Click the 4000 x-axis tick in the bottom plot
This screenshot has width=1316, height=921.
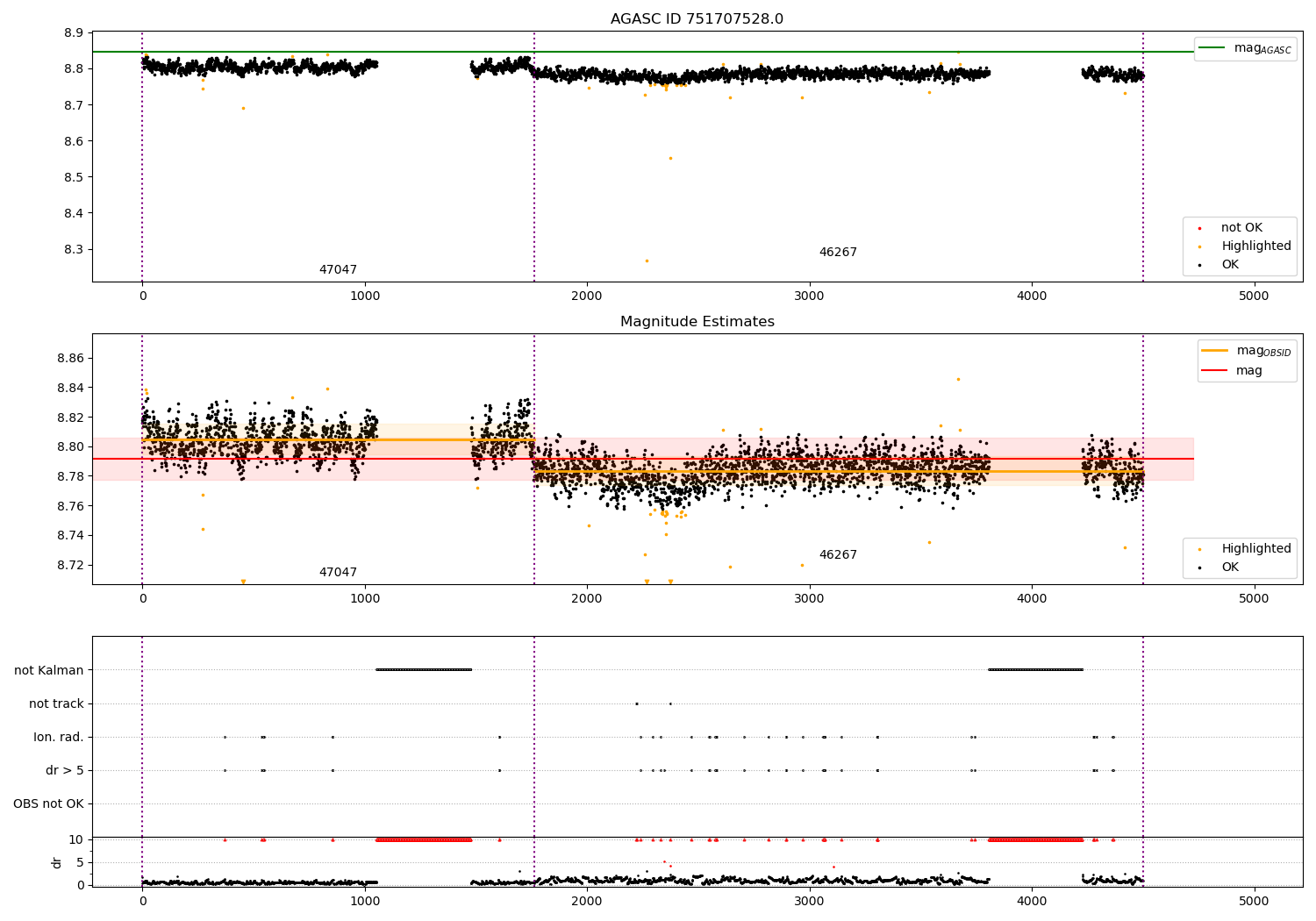[x=1032, y=901]
